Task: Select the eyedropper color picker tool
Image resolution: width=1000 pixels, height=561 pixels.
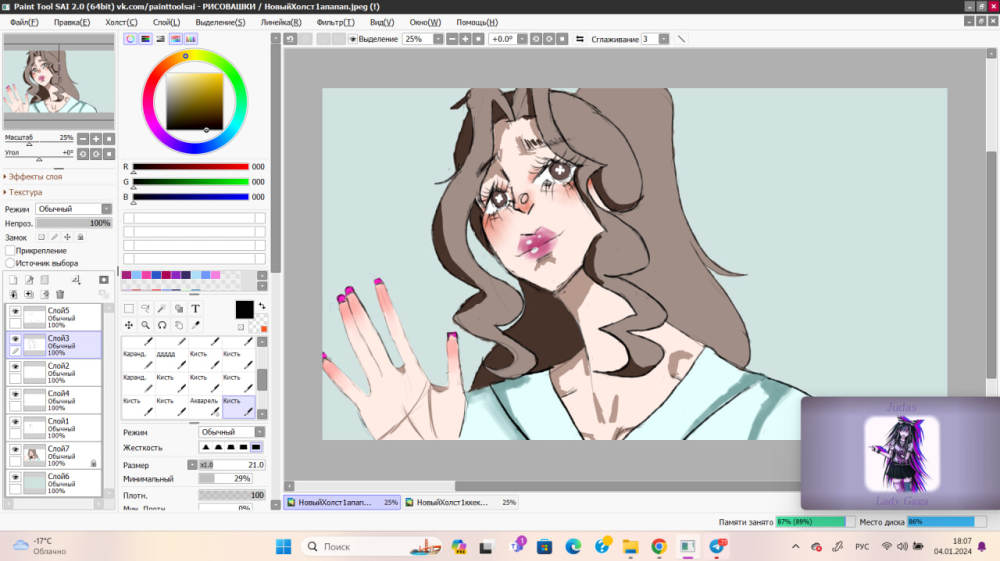Action: pos(195,325)
